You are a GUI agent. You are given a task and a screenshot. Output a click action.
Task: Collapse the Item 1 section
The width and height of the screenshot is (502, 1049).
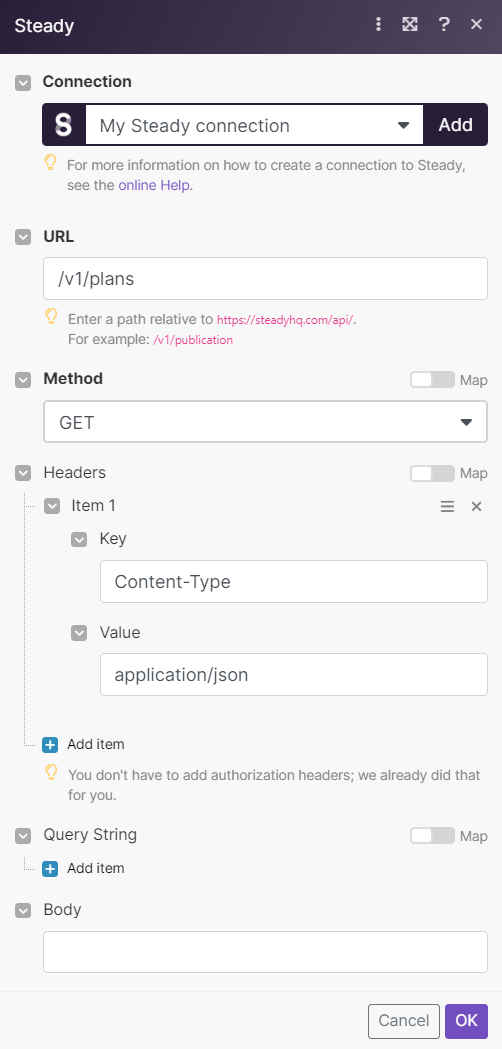pyautogui.click(x=52, y=506)
